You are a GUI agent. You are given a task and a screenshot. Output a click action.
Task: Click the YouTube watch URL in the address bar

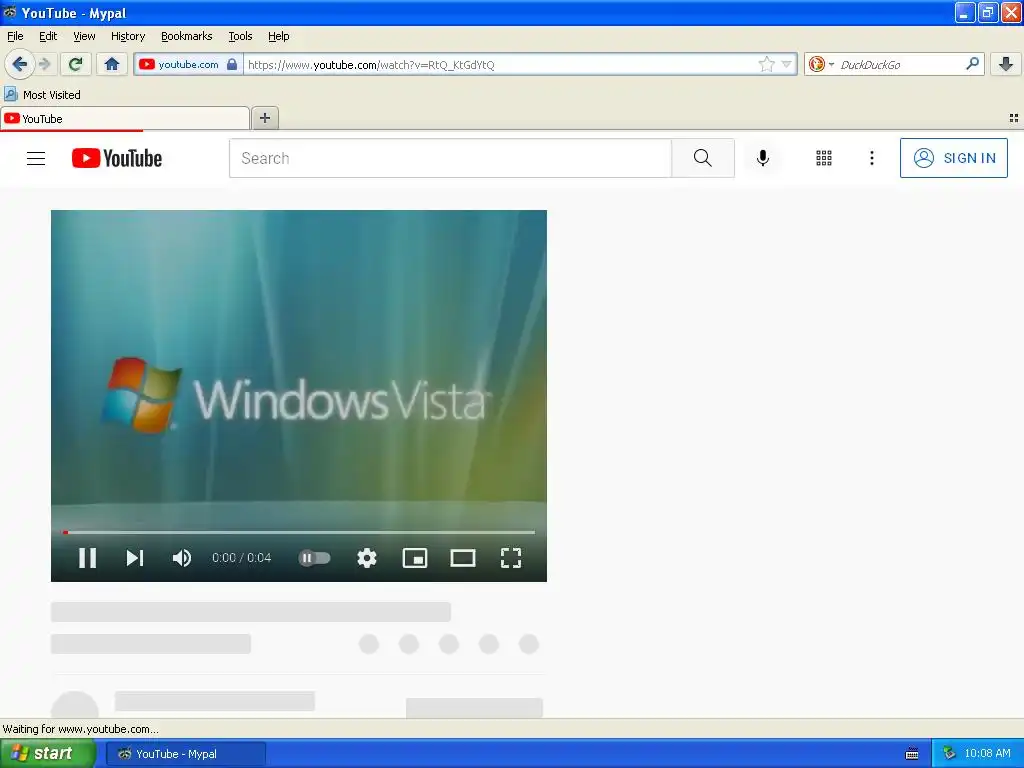click(371, 65)
